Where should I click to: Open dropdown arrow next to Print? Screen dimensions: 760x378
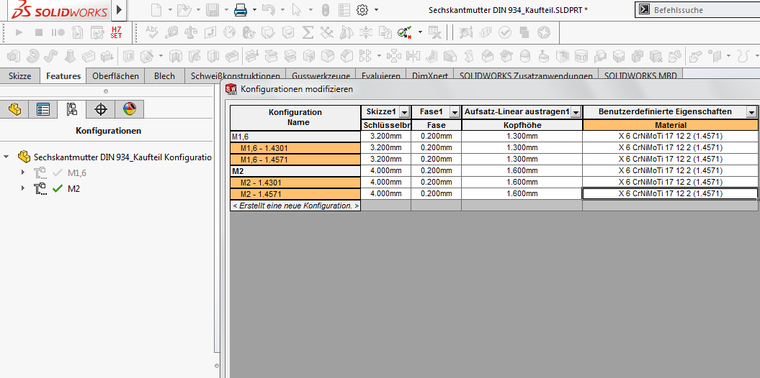pos(254,10)
